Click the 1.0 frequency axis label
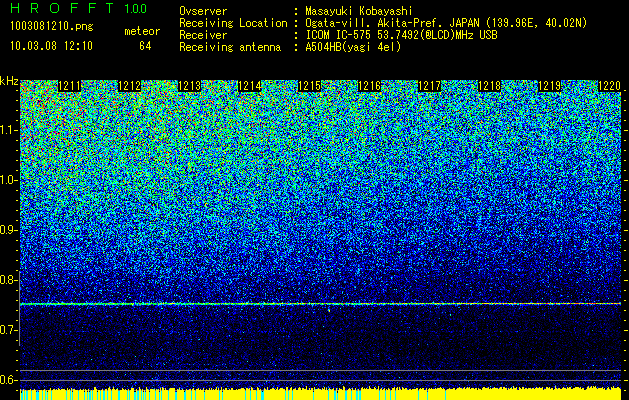The width and height of the screenshot is (629, 400). [9, 181]
